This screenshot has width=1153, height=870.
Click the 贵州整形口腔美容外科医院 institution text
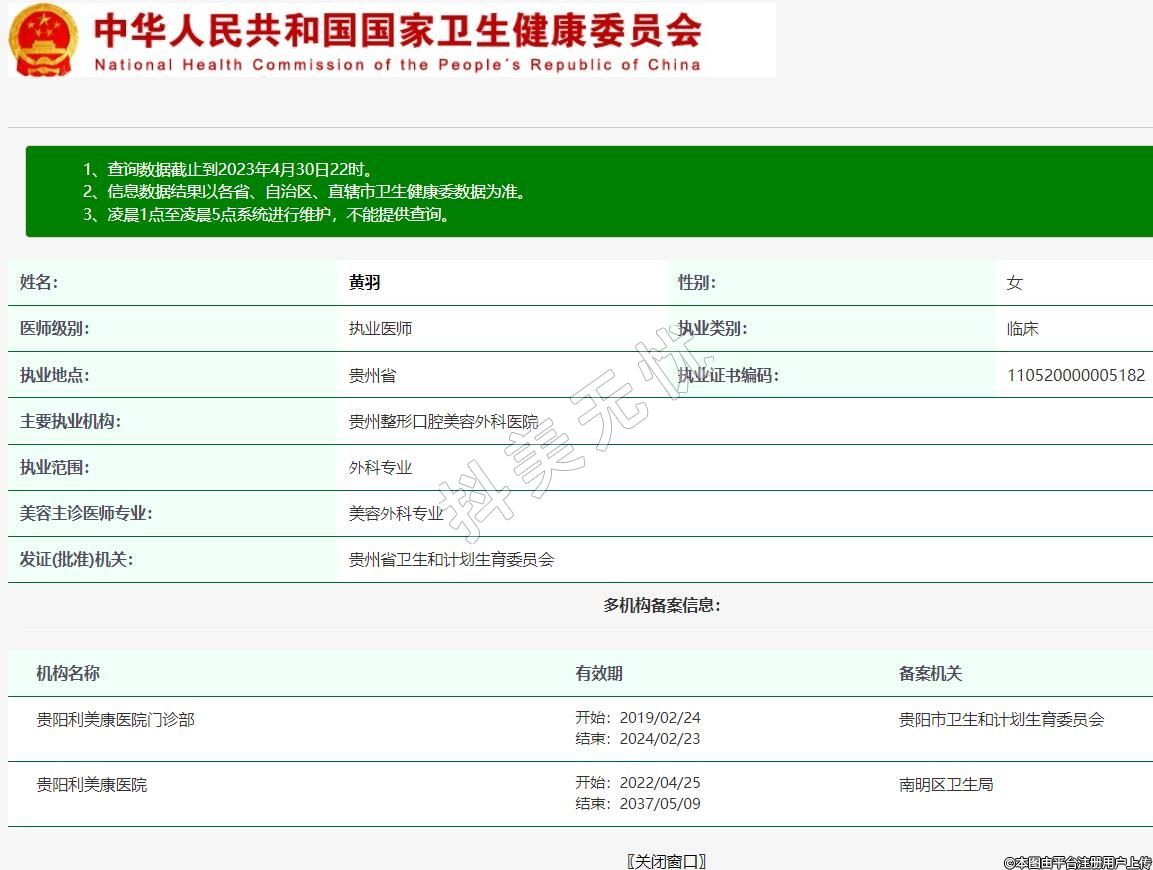(443, 421)
